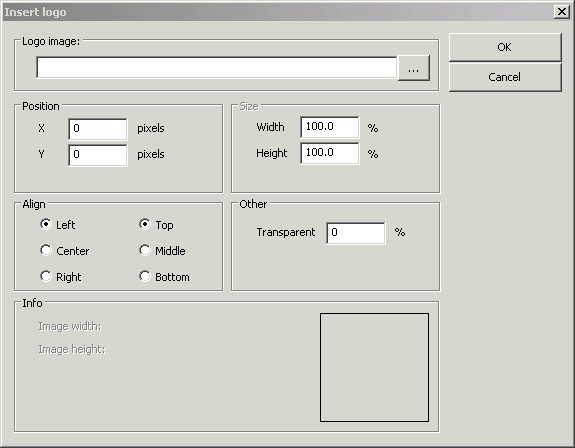Viewport: 575px width, 448px height.
Task: Click the Y position input field
Action: tap(98, 155)
